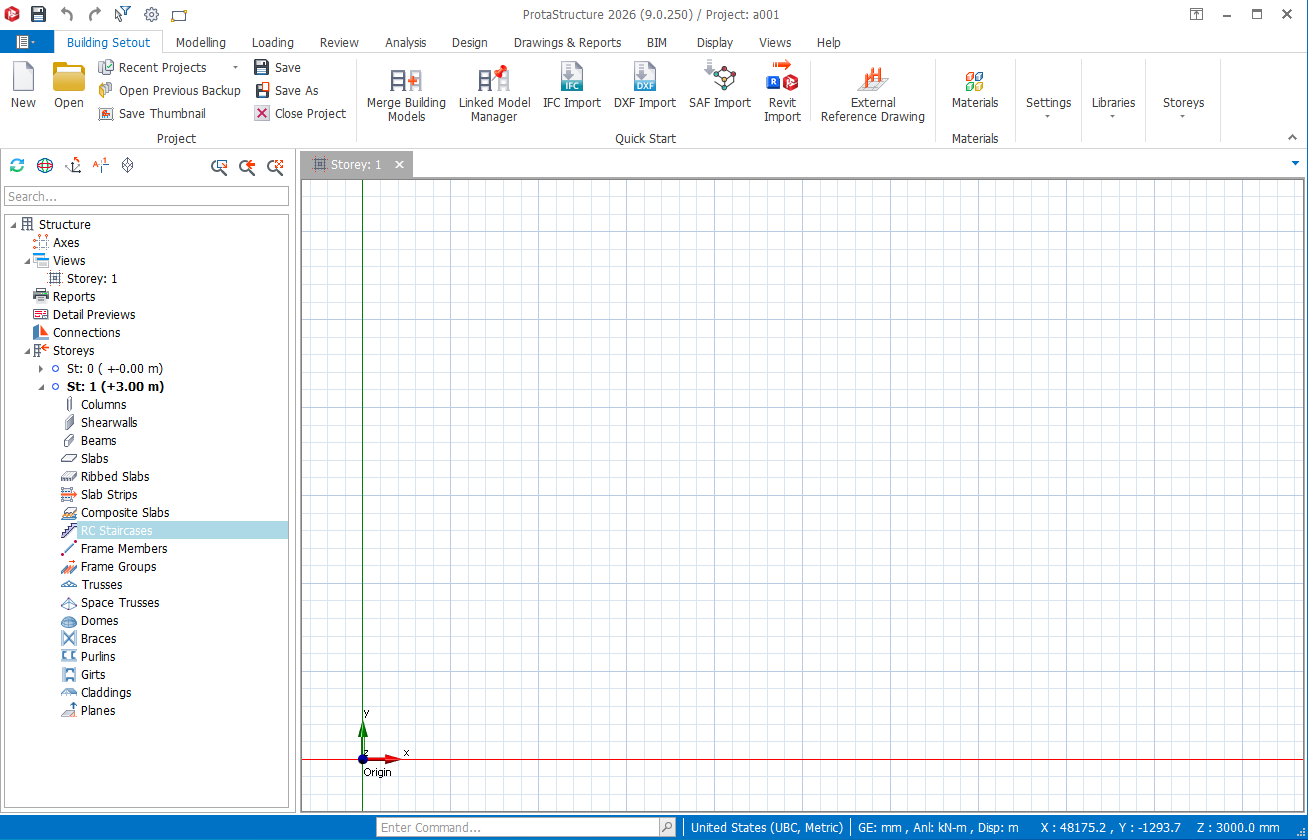The image size is (1308, 840).
Task: Click External Reference Drawing icon
Action: click(x=873, y=80)
